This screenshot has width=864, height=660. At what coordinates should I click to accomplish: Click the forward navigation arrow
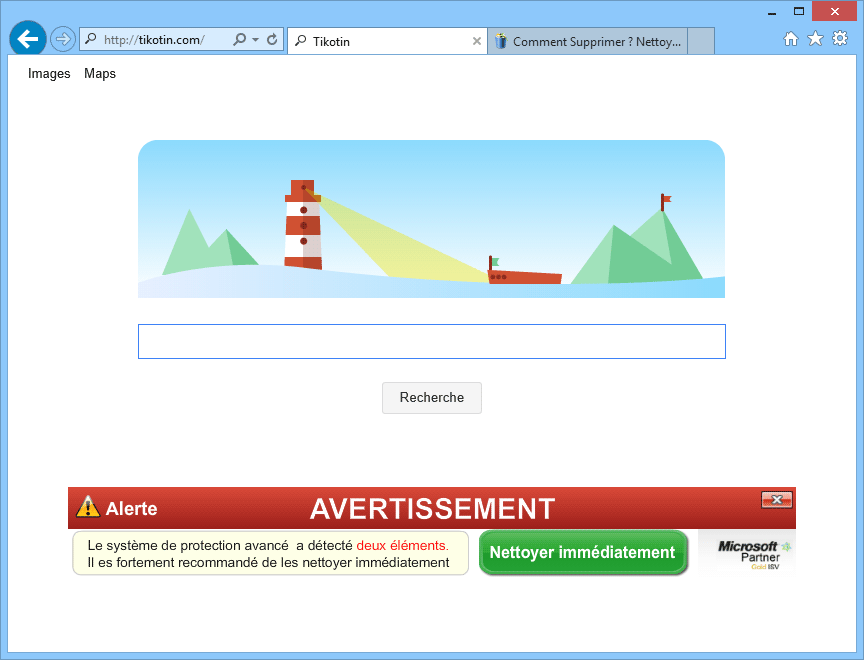coord(63,39)
